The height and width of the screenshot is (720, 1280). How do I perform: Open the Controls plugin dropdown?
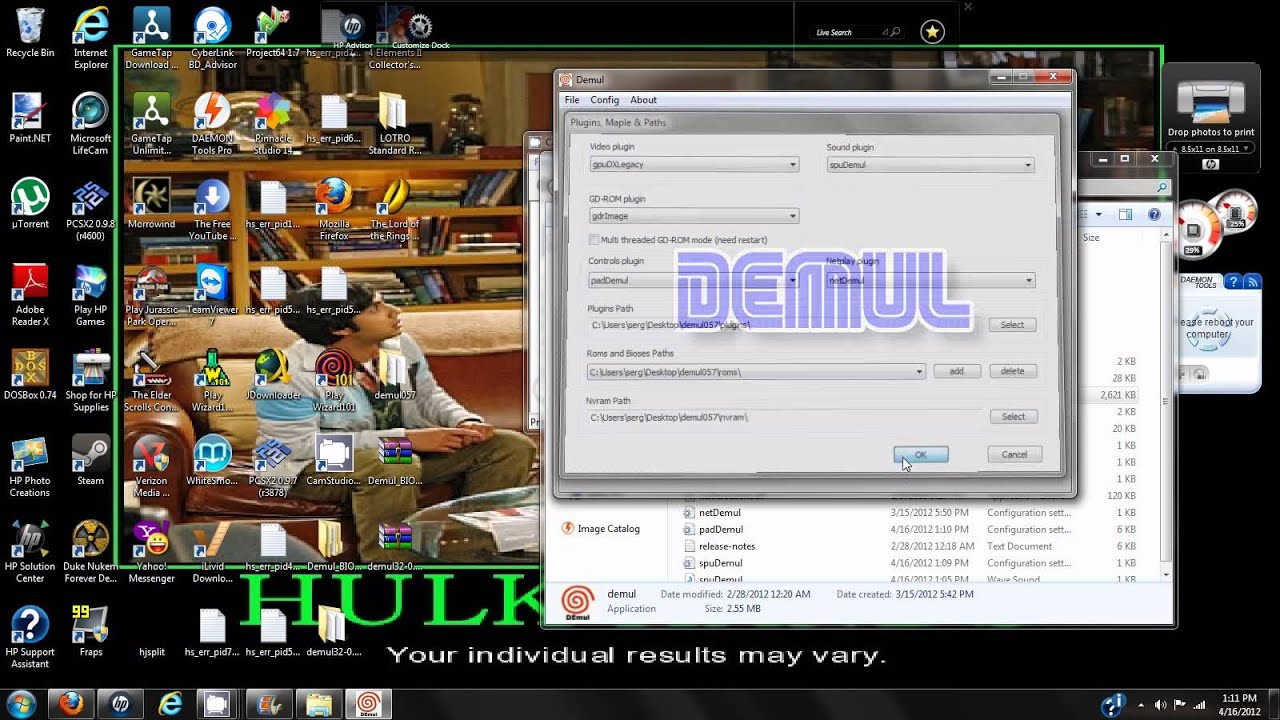[x=694, y=281]
